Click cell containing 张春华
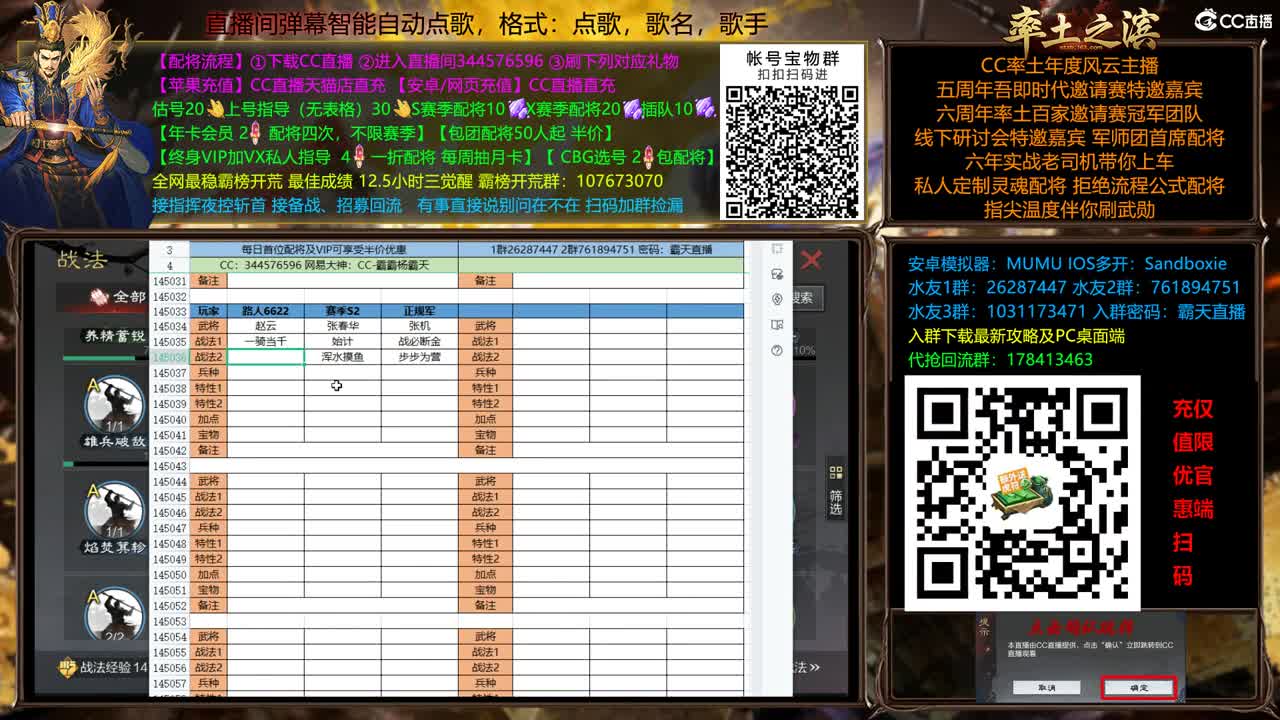The width and height of the screenshot is (1280, 720). click(x=343, y=326)
